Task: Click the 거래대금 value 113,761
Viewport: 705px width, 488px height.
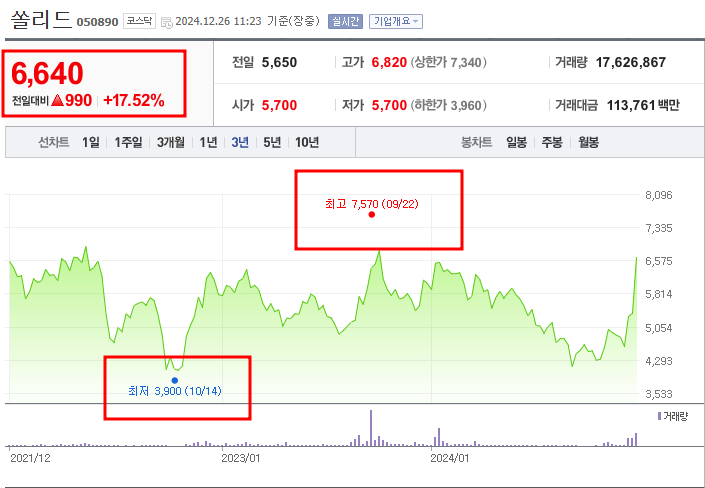Action: 631,105
